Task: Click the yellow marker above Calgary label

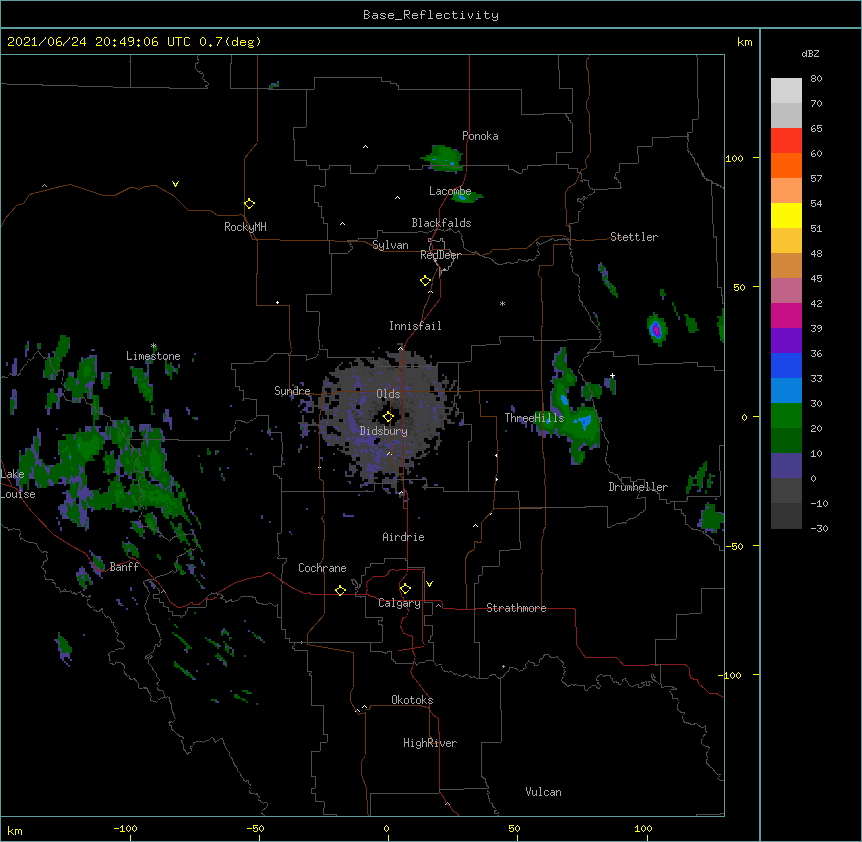Action: click(405, 589)
